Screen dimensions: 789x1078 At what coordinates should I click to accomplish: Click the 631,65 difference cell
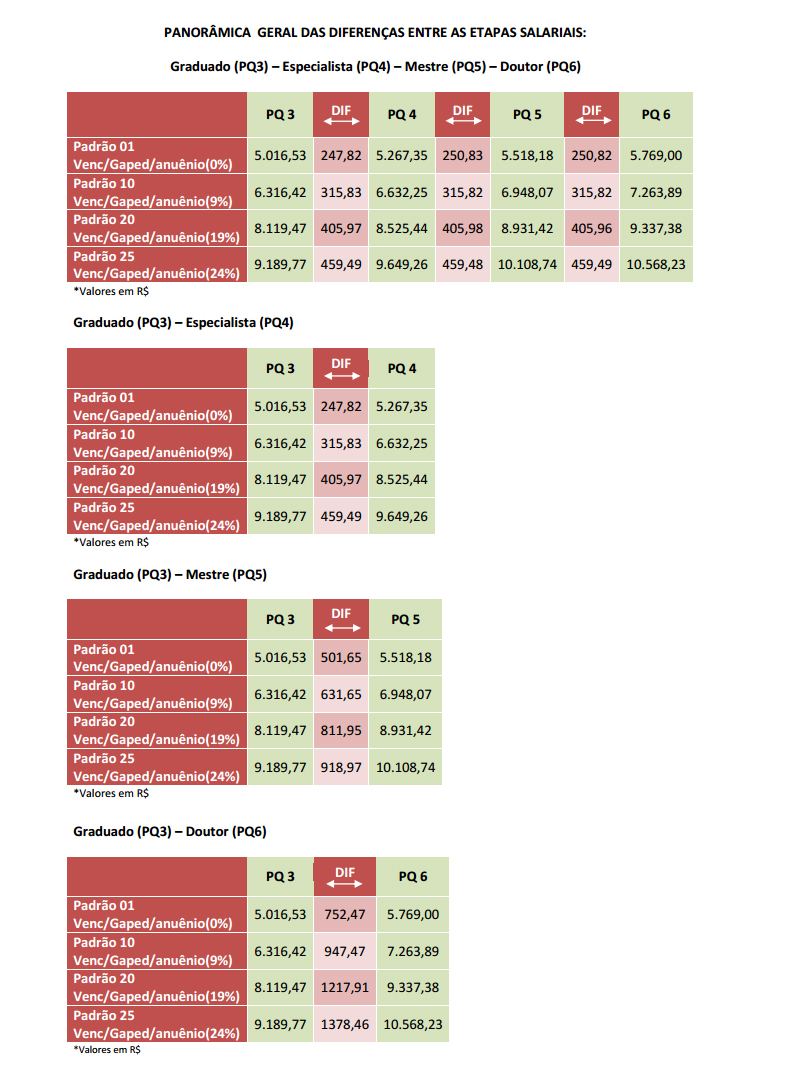pyautogui.click(x=342, y=694)
